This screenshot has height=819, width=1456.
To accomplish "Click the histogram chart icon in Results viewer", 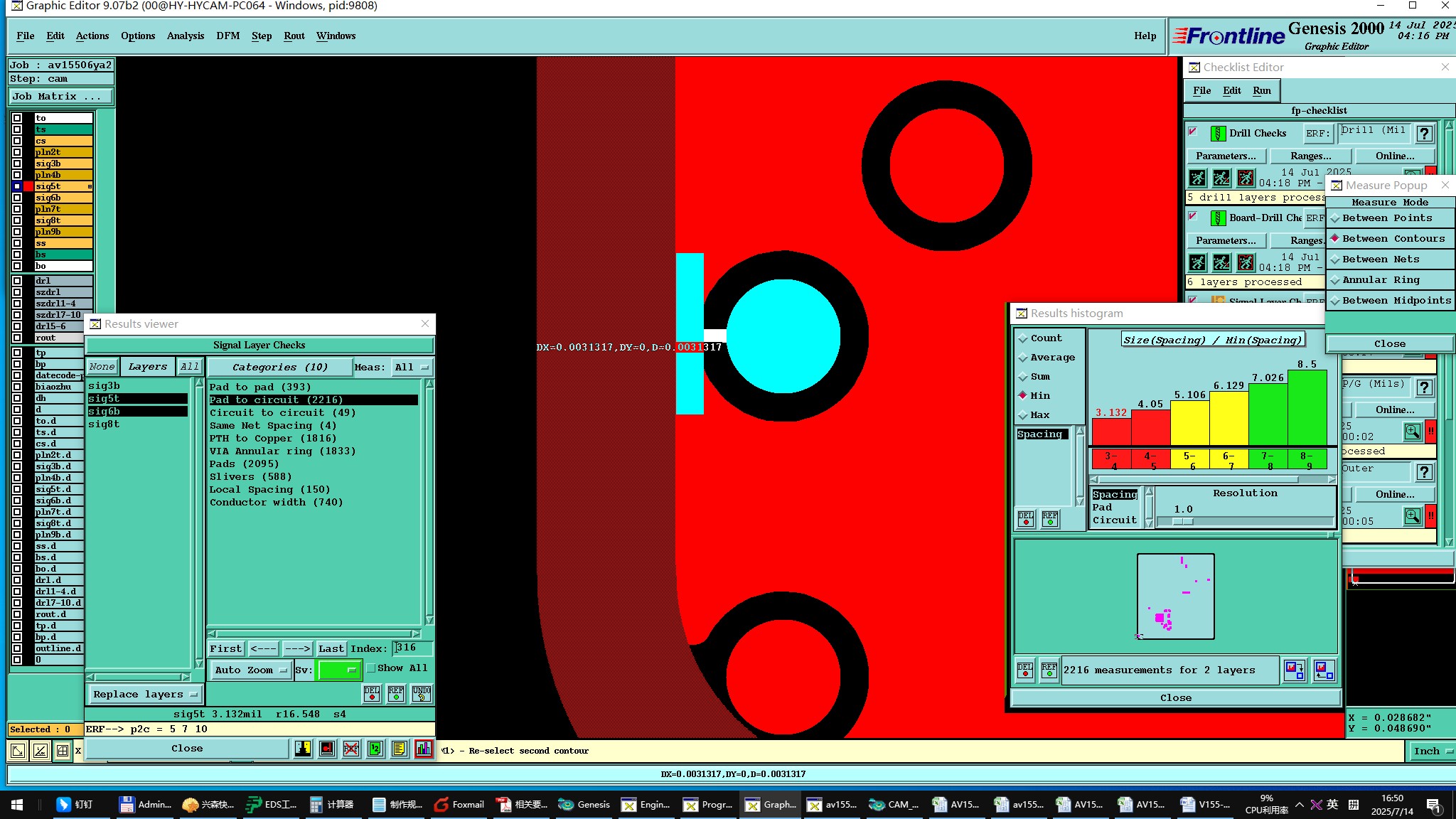I will (424, 749).
